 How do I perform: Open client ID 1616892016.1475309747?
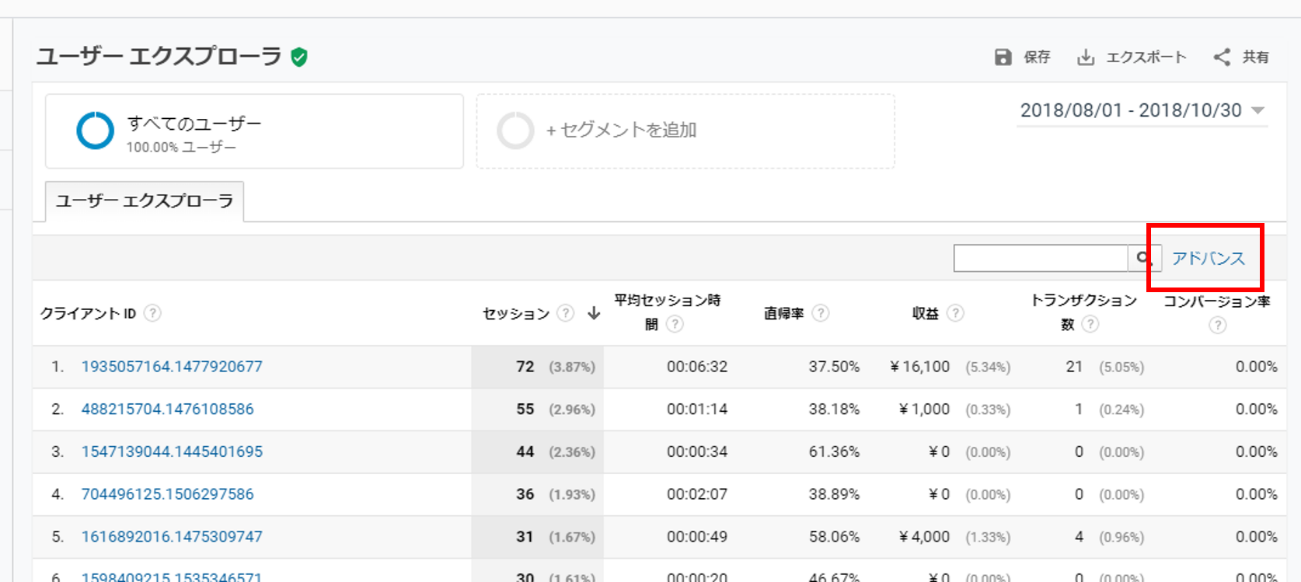172,537
